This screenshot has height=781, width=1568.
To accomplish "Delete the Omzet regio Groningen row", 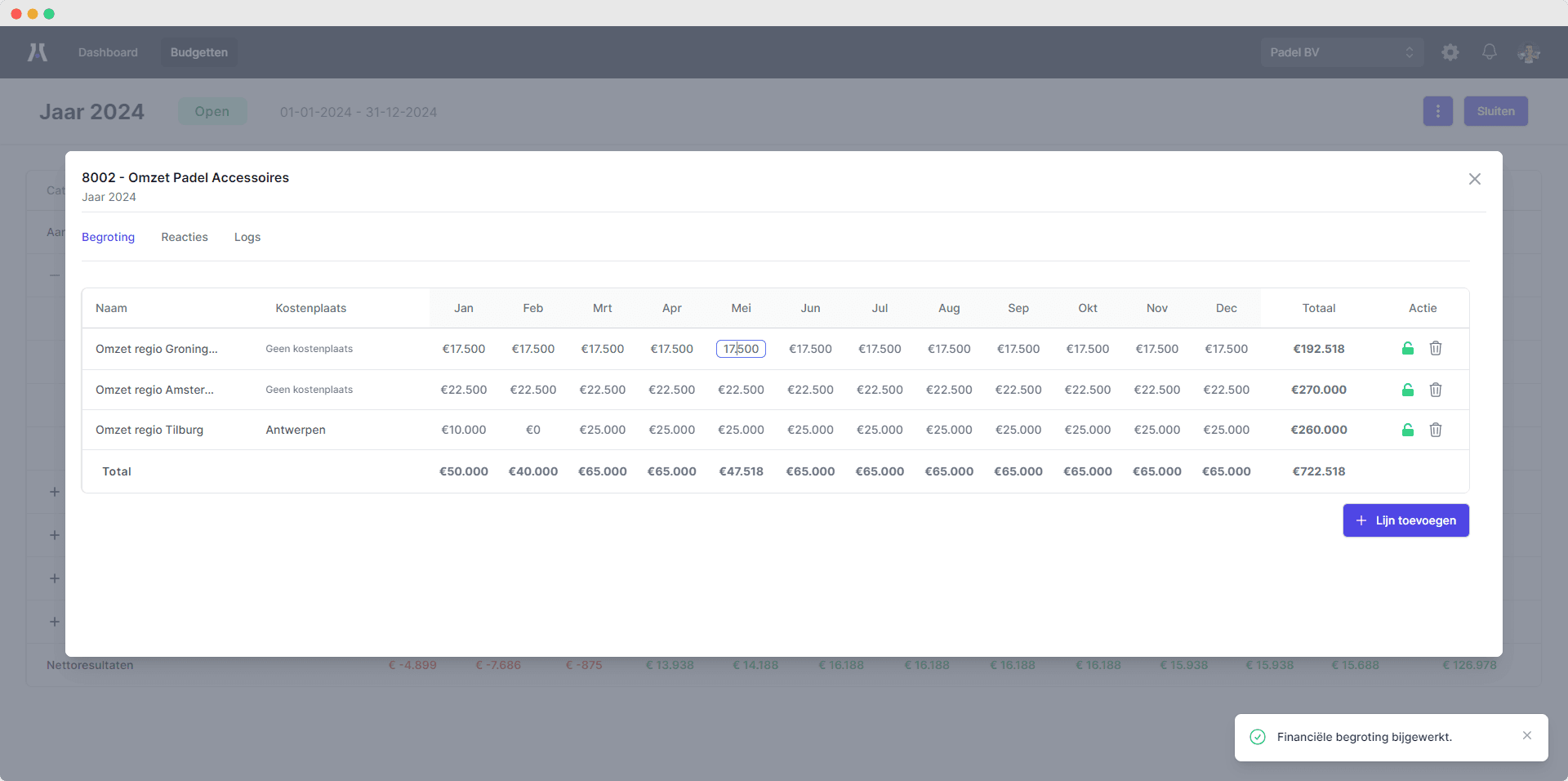I will [1435, 349].
